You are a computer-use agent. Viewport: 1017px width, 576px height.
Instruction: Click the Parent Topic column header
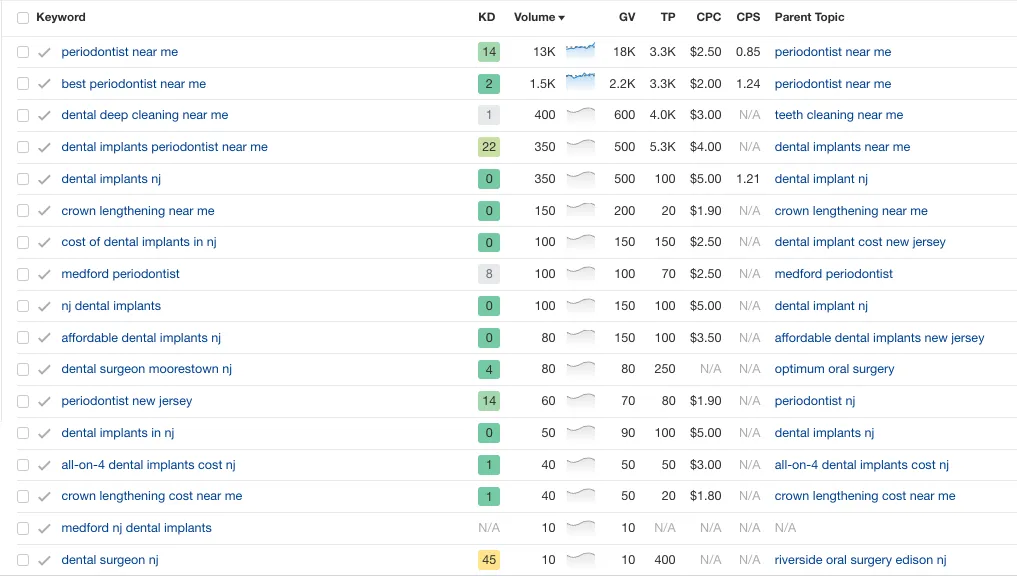point(809,18)
